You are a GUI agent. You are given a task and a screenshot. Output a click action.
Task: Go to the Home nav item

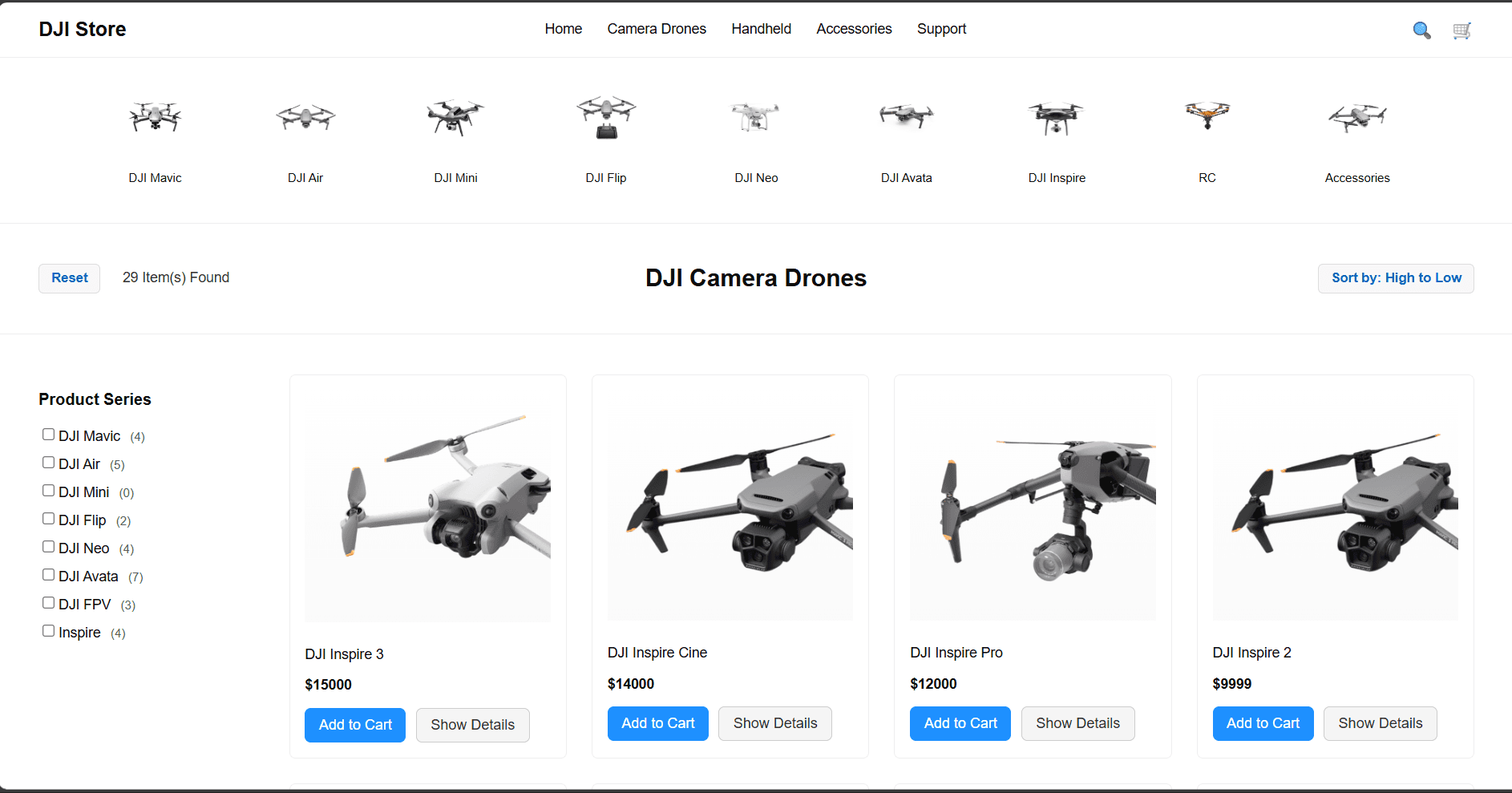(564, 29)
